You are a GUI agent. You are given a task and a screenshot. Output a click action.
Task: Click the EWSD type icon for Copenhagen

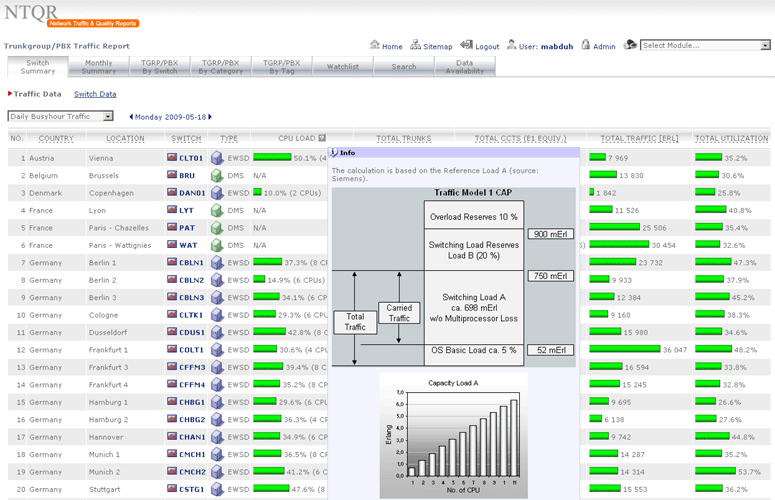click(216, 193)
